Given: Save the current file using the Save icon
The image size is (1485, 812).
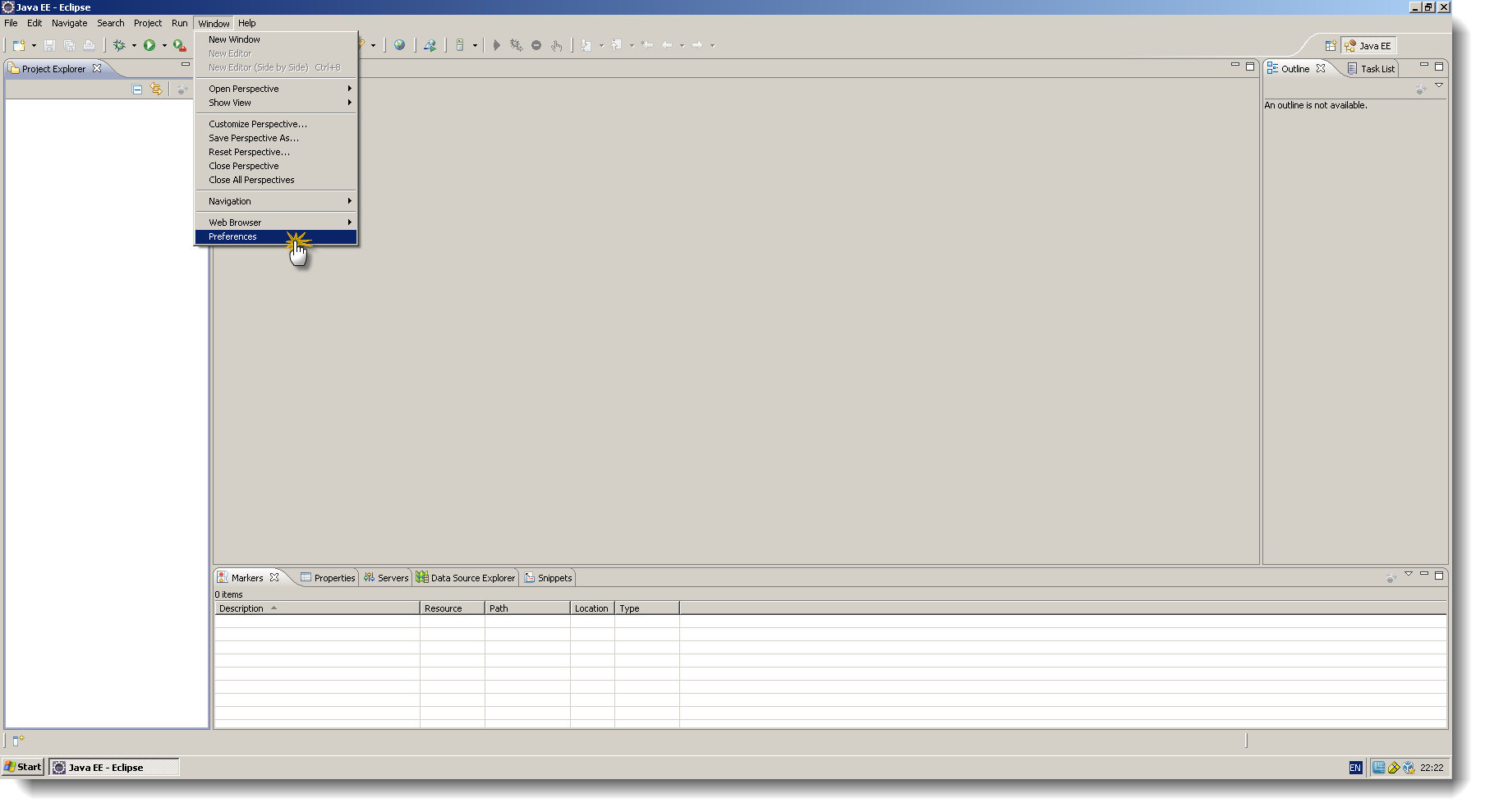Looking at the screenshot, I should click(x=49, y=45).
